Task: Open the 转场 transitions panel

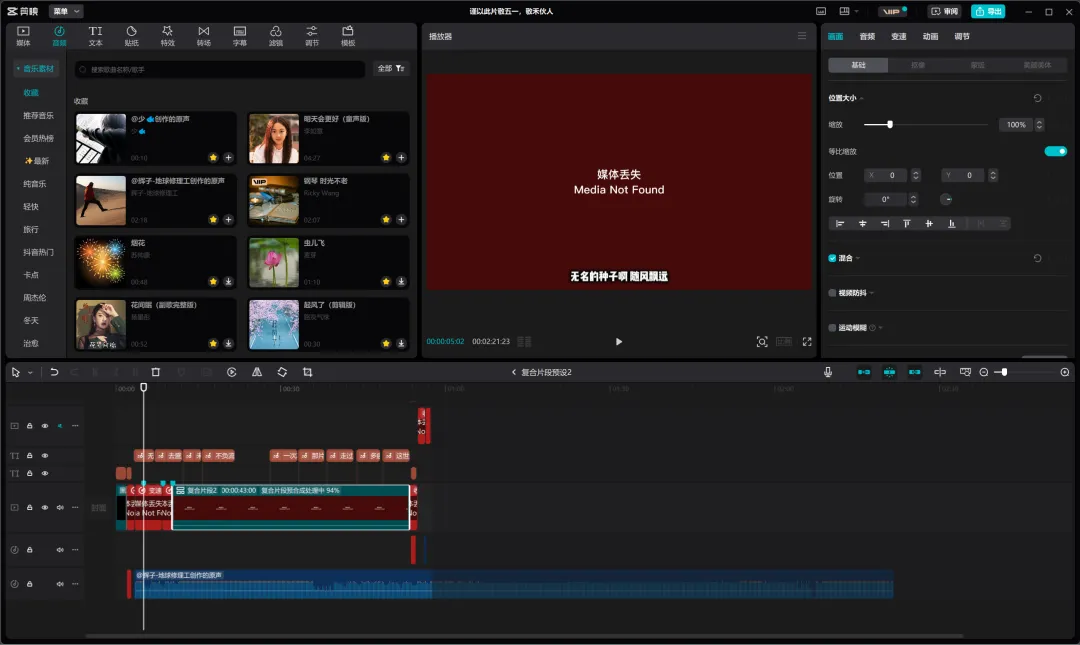Action: pos(204,36)
